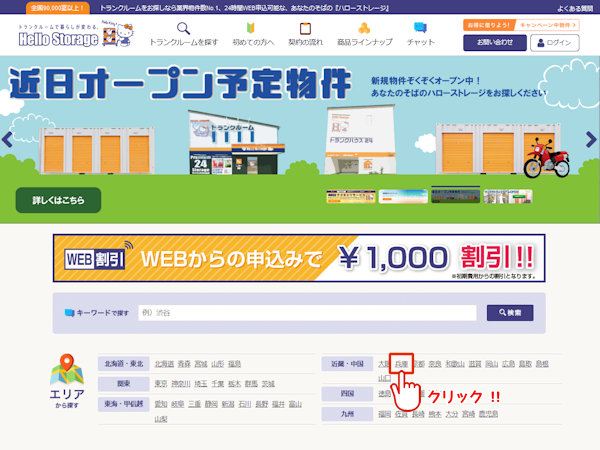Screen dimensions: 600x450
Task: Open the 愛知 area link
Action: pos(161,404)
